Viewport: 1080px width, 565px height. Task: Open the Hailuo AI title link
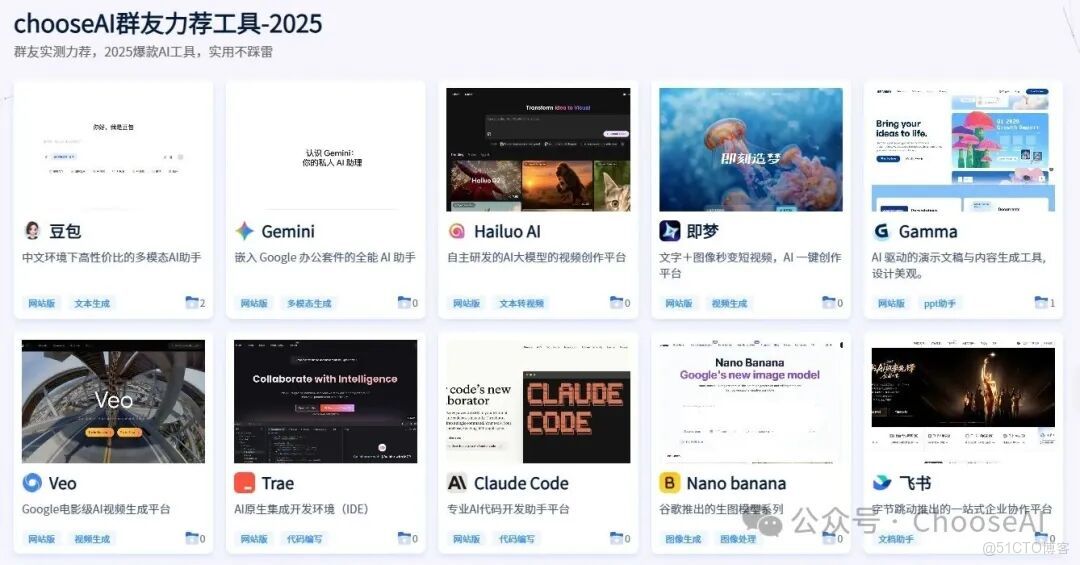tap(508, 232)
